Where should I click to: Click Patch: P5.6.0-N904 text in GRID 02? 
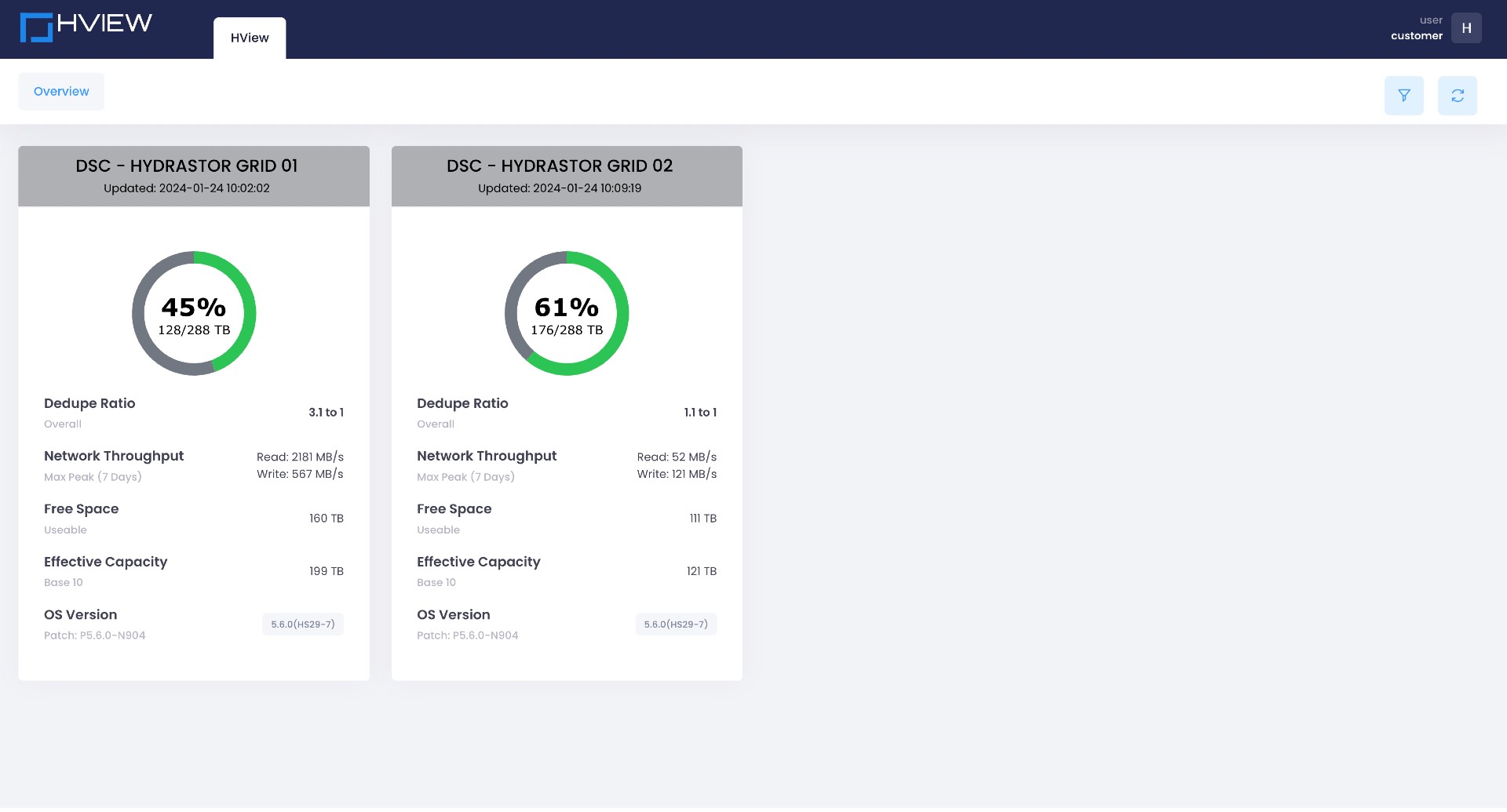click(x=468, y=635)
